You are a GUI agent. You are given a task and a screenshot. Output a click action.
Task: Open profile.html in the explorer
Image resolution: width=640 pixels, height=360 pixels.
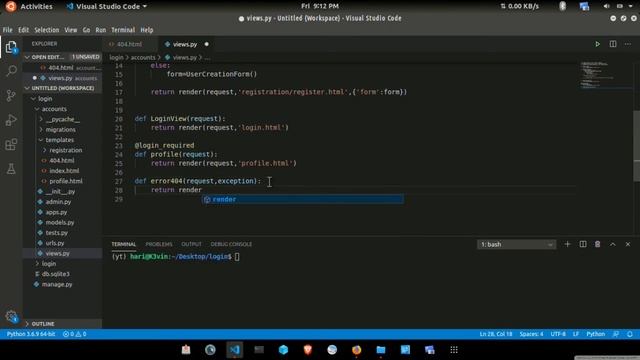tap(66, 181)
